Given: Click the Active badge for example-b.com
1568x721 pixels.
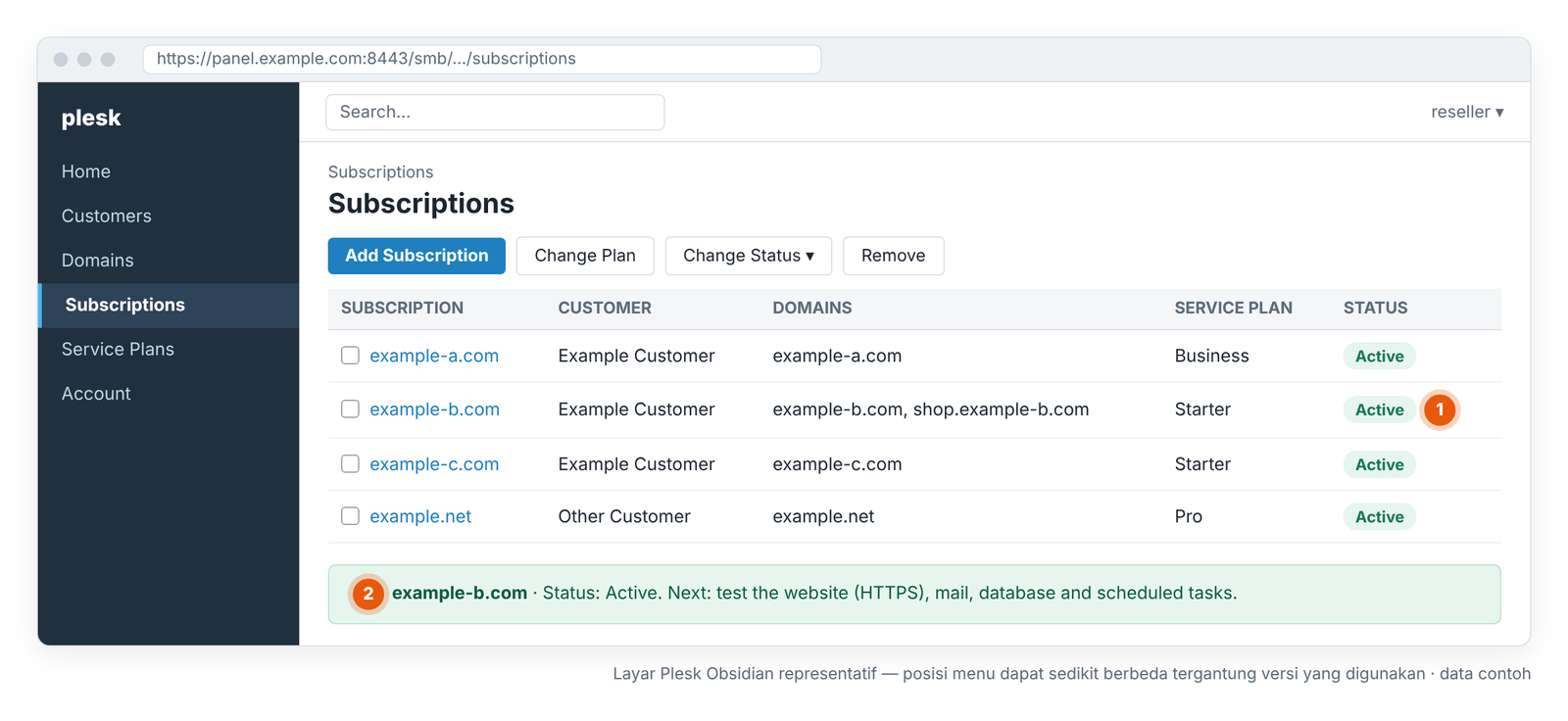Looking at the screenshot, I should (x=1379, y=410).
